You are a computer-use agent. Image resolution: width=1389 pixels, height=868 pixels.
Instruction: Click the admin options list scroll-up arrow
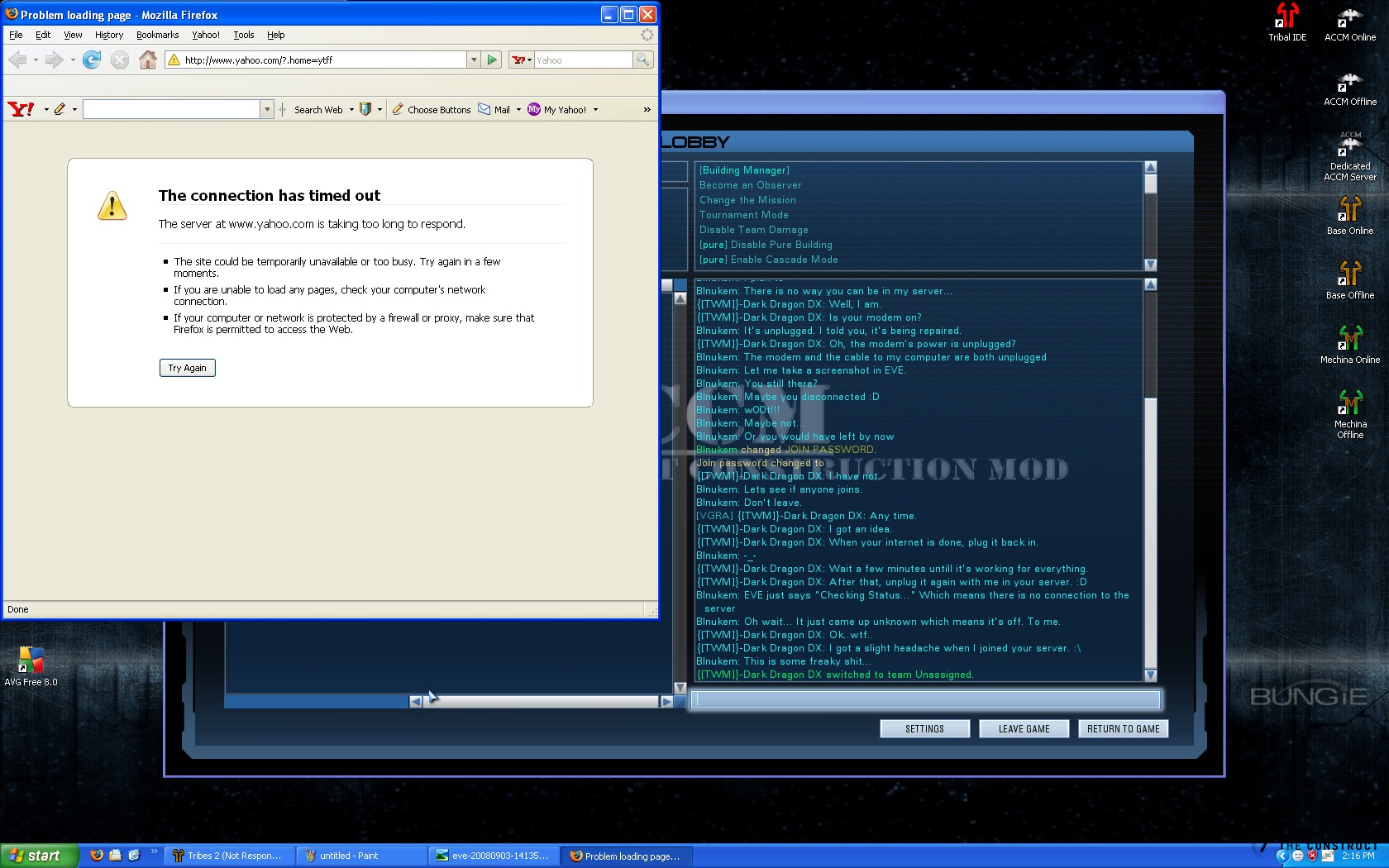1150,167
